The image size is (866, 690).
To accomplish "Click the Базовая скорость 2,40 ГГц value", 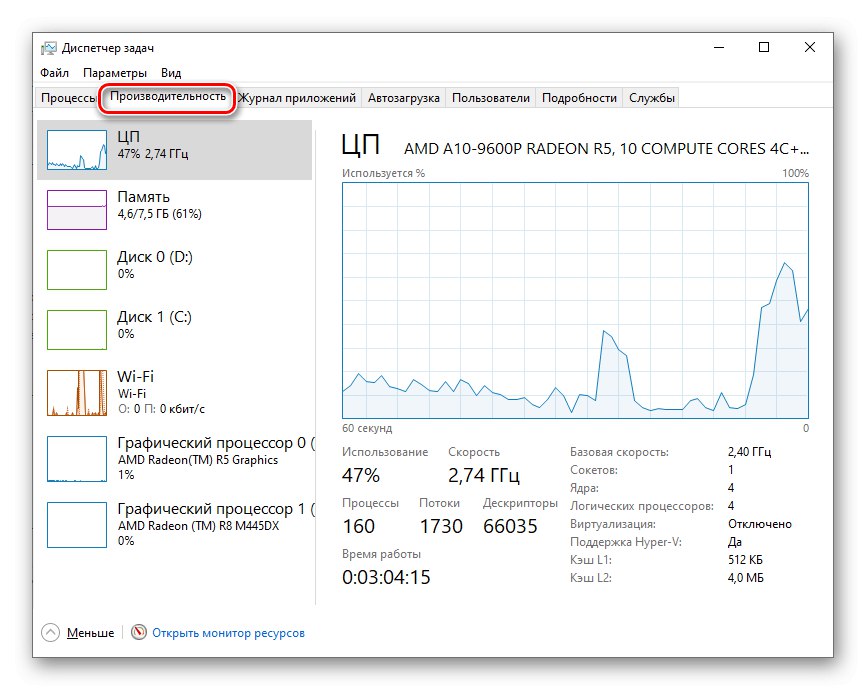I will [x=749, y=452].
